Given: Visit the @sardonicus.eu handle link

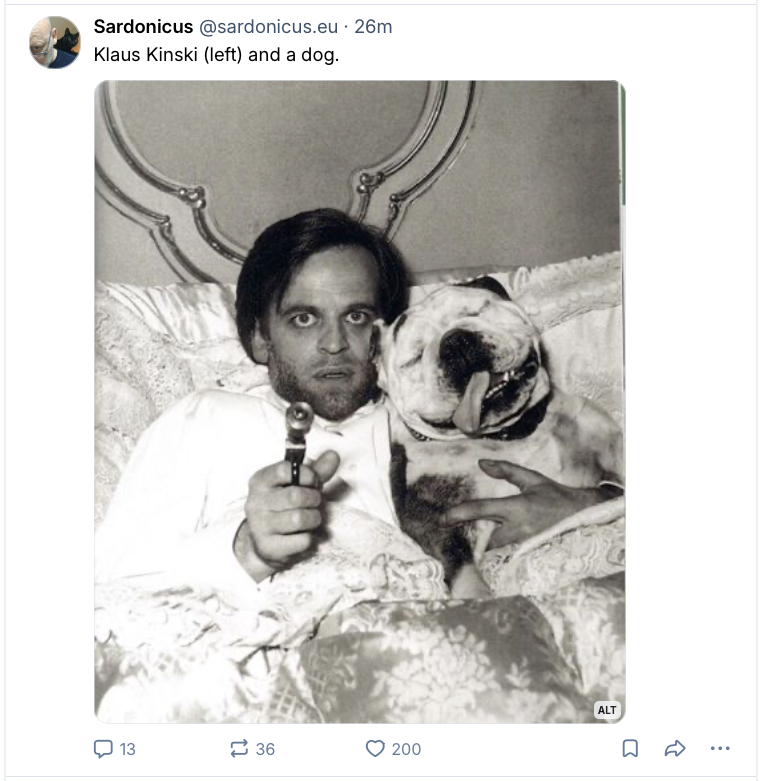Looking at the screenshot, I should pyautogui.click(x=270, y=27).
